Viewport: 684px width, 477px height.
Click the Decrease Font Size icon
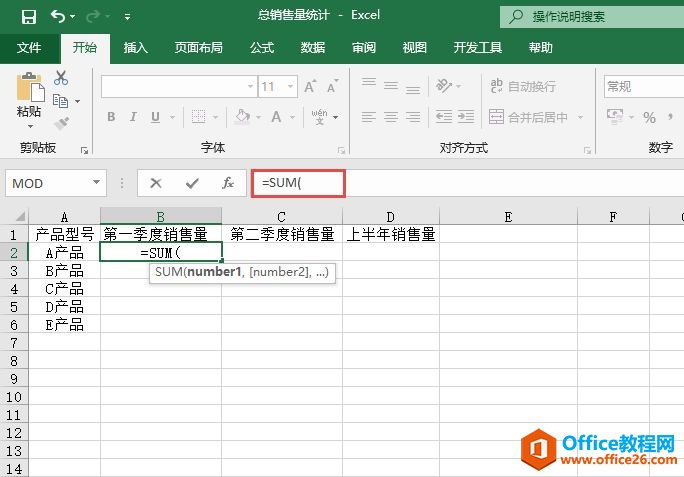click(x=332, y=86)
